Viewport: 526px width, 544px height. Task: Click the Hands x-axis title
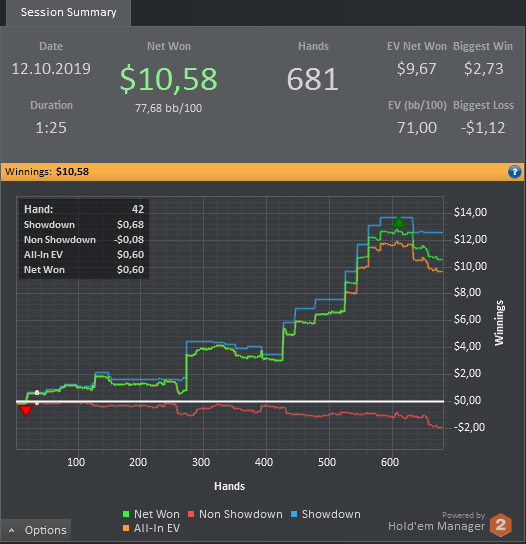point(229,486)
